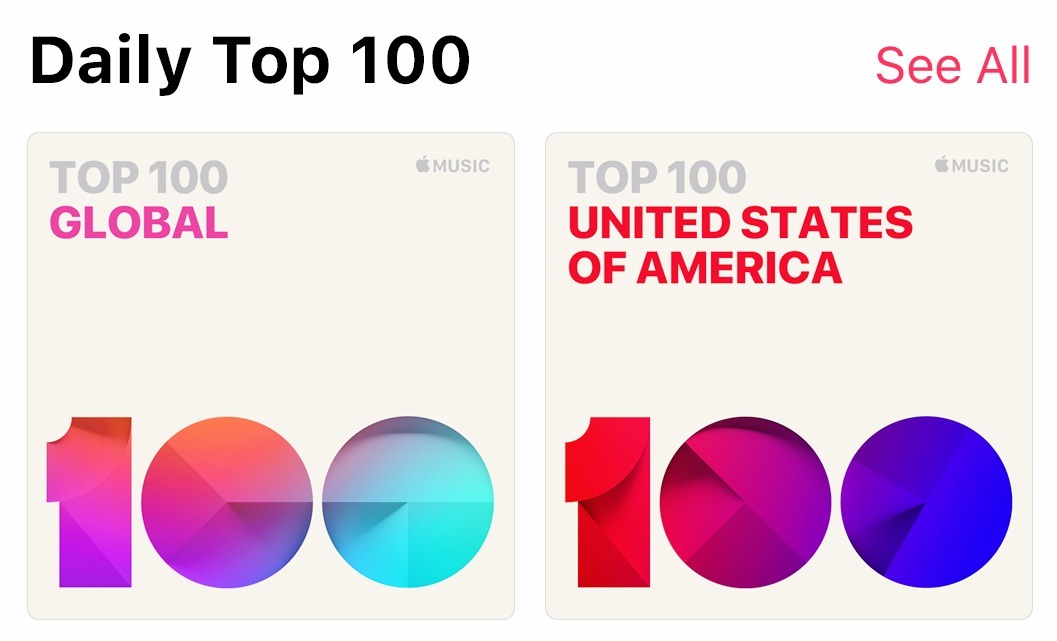1057x641 pixels.
Task: Click Apple Music logo on United States card
Action: click(971, 165)
